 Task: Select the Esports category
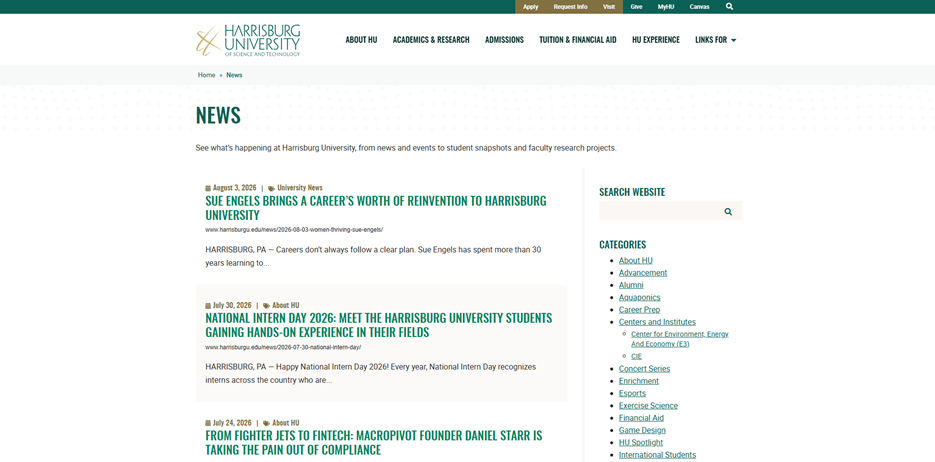pyautogui.click(x=632, y=393)
